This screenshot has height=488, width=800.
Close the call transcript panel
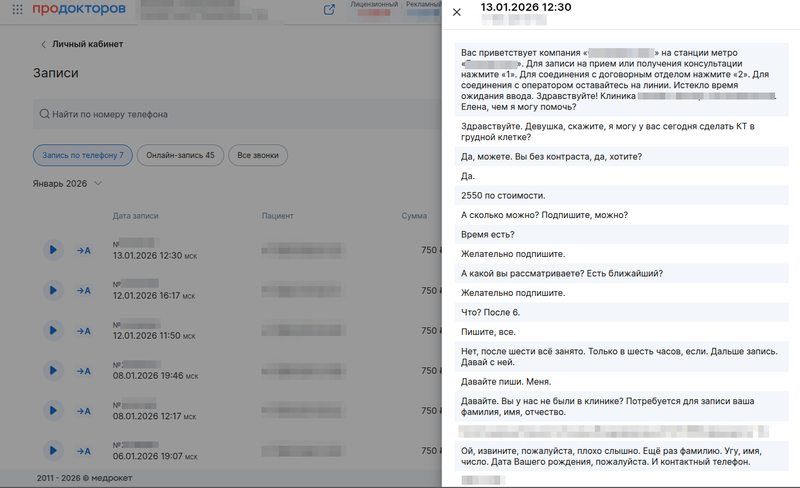[457, 12]
